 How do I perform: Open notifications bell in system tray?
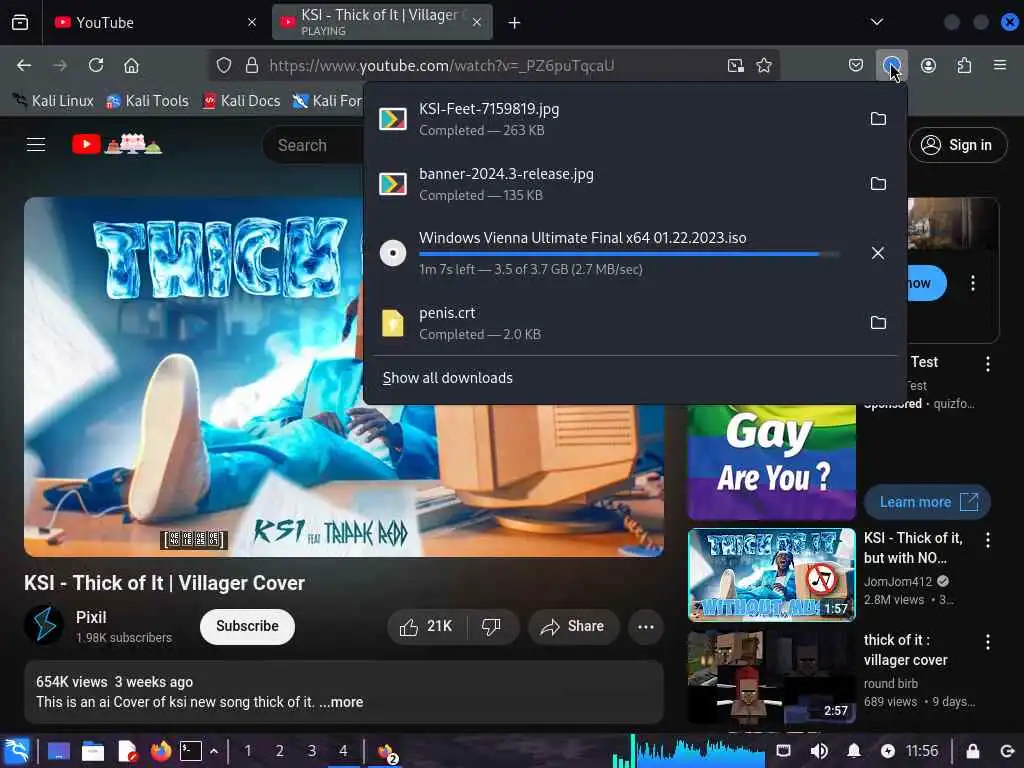[x=854, y=751]
